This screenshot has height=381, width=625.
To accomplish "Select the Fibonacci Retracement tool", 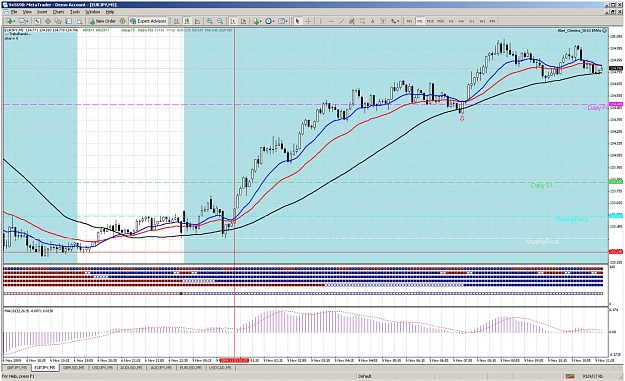I will pos(362,21).
